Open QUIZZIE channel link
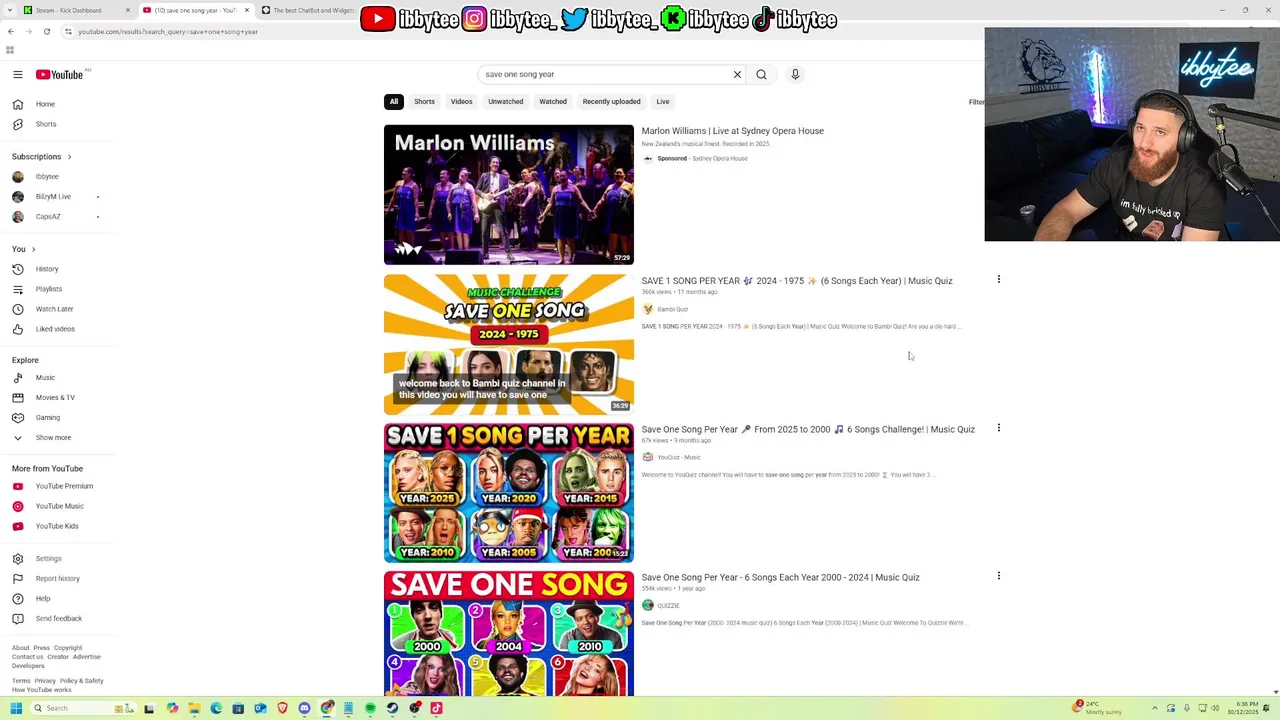The width and height of the screenshot is (1280, 720). (x=668, y=606)
